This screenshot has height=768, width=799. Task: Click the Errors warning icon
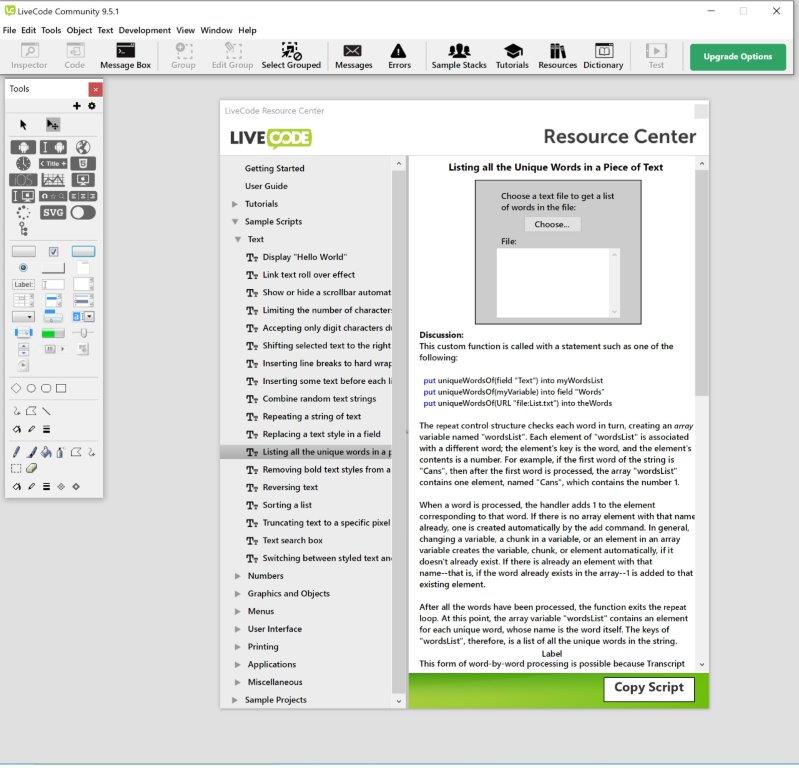[x=399, y=56]
